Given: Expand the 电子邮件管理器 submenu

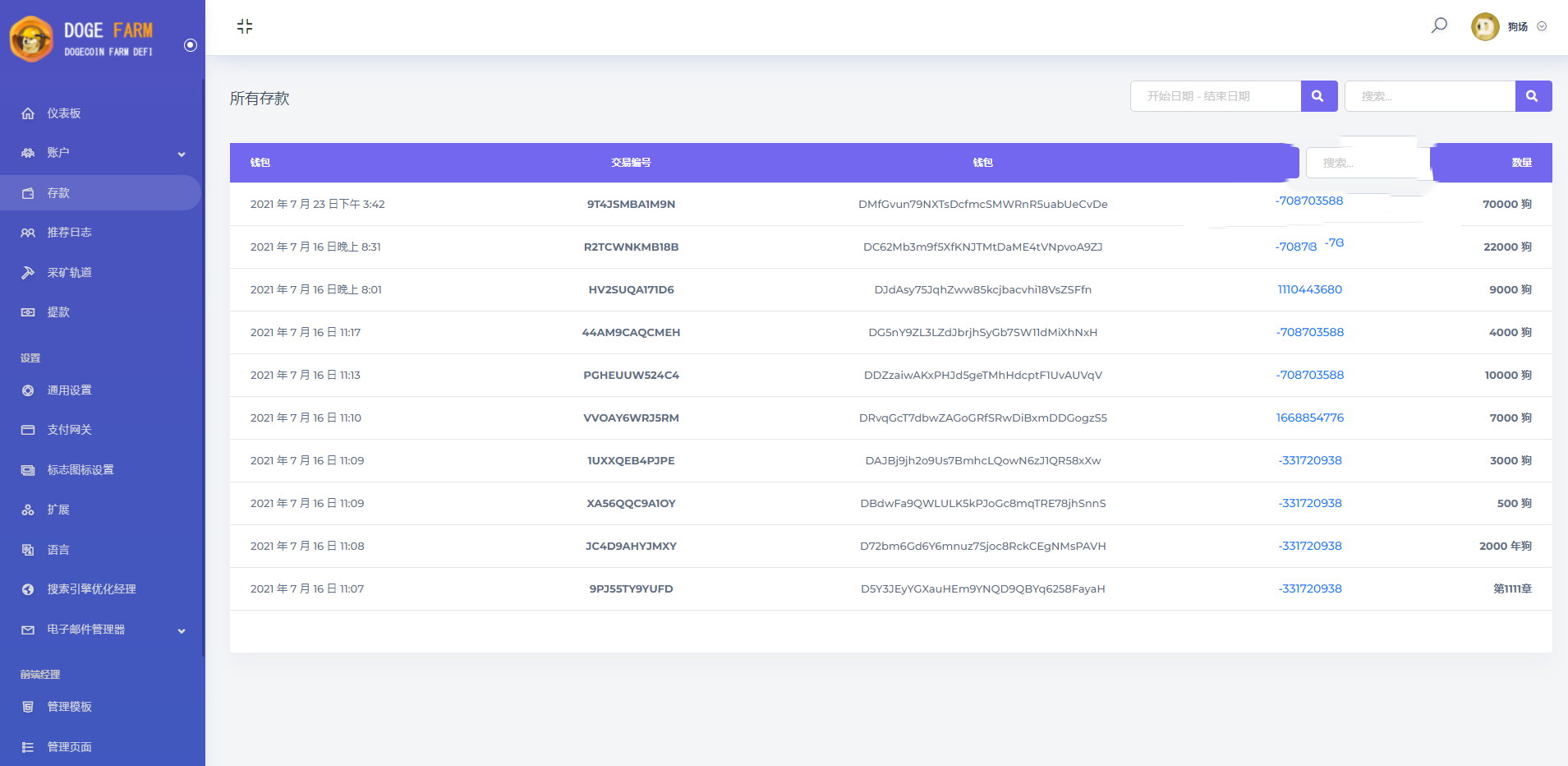Looking at the screenshot, I should 182,630.
